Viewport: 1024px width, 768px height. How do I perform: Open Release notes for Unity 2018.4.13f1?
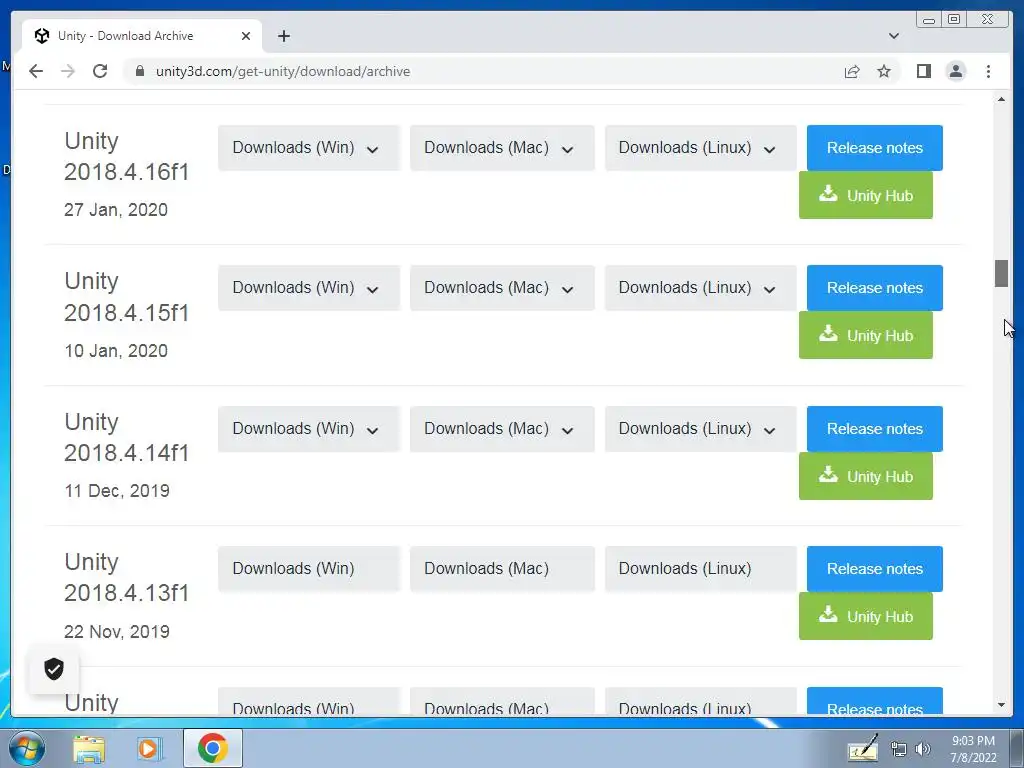874,569
